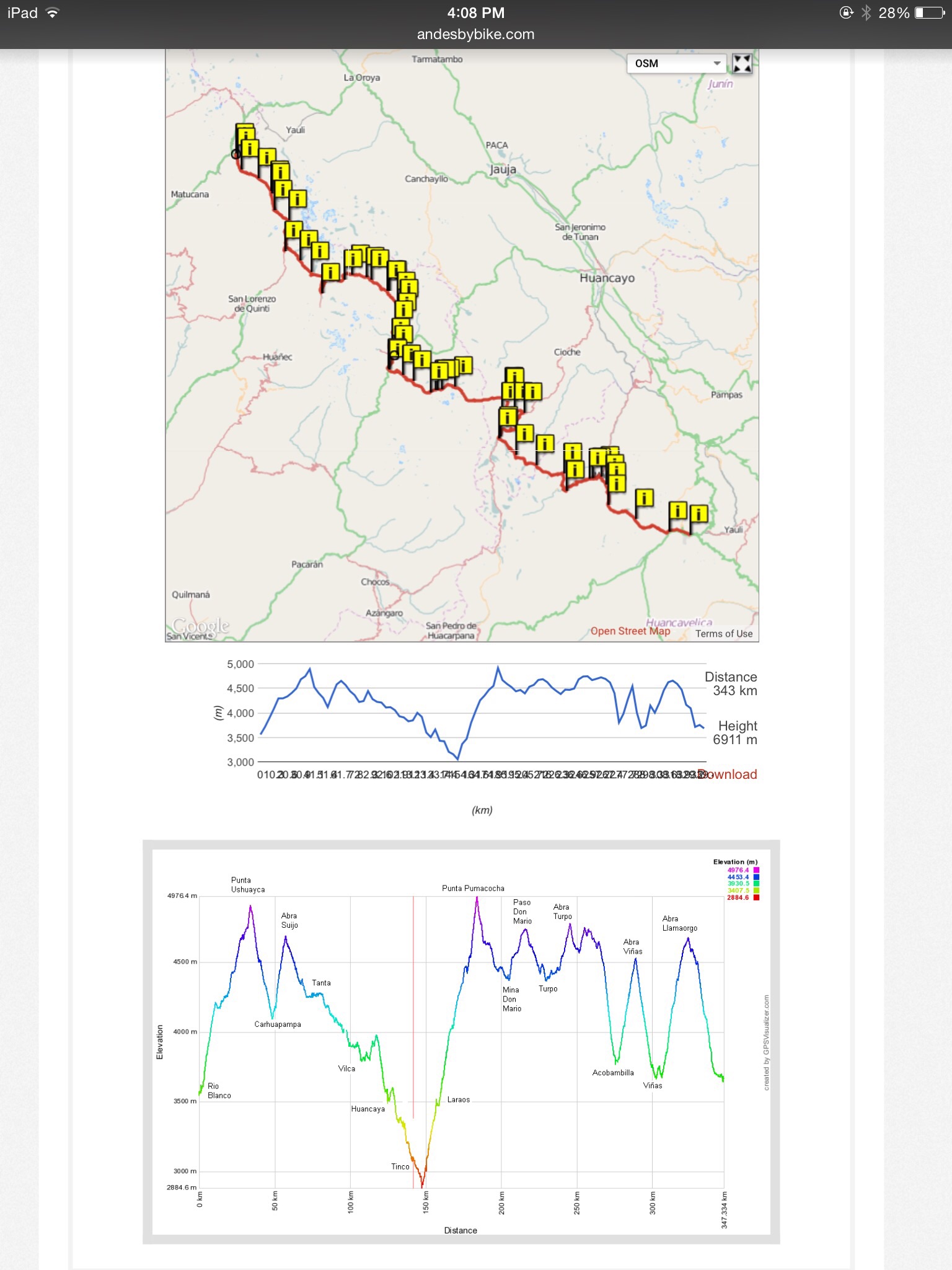952x1270 pixels.
Task: Open the Open Street Map attribution link
Action: coord(630,631)
